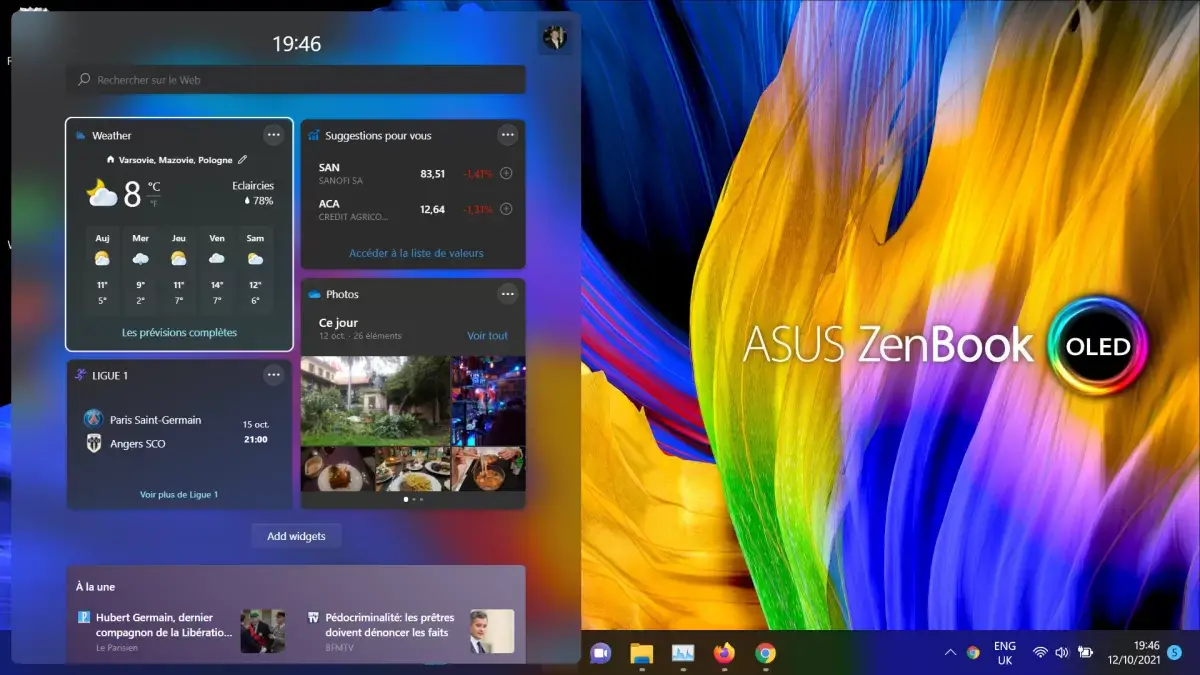Open File Explorer from taskbar
Screen dimensions: 1200x675
point(641,653)
